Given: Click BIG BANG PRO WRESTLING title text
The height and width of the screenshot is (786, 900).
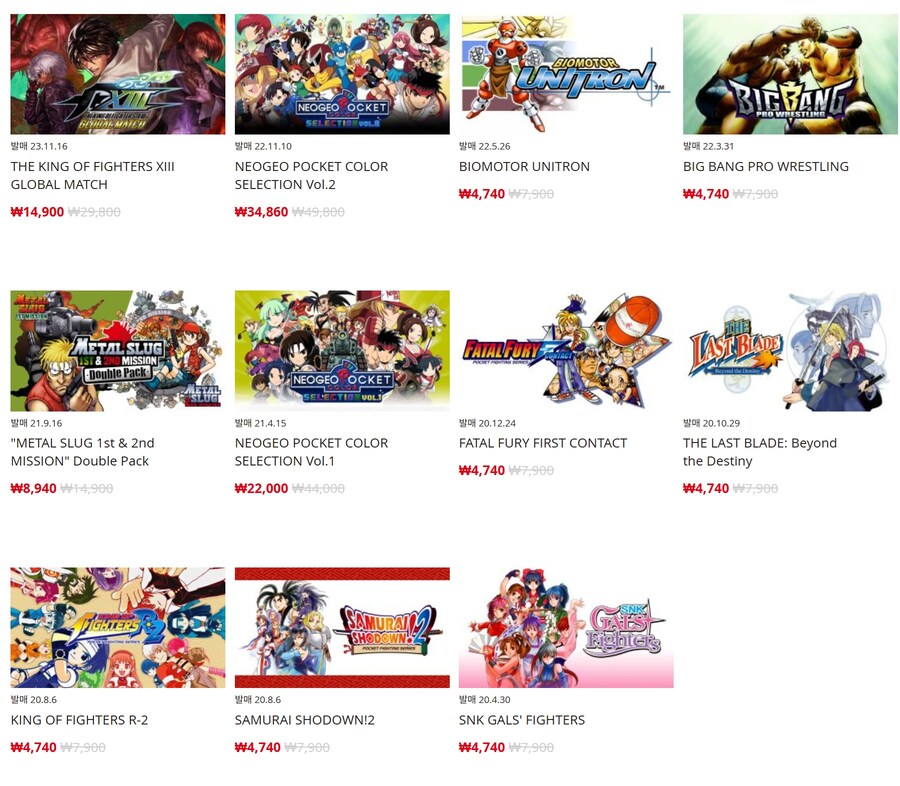Looking at the screenshot, I should tap(766, 167).
